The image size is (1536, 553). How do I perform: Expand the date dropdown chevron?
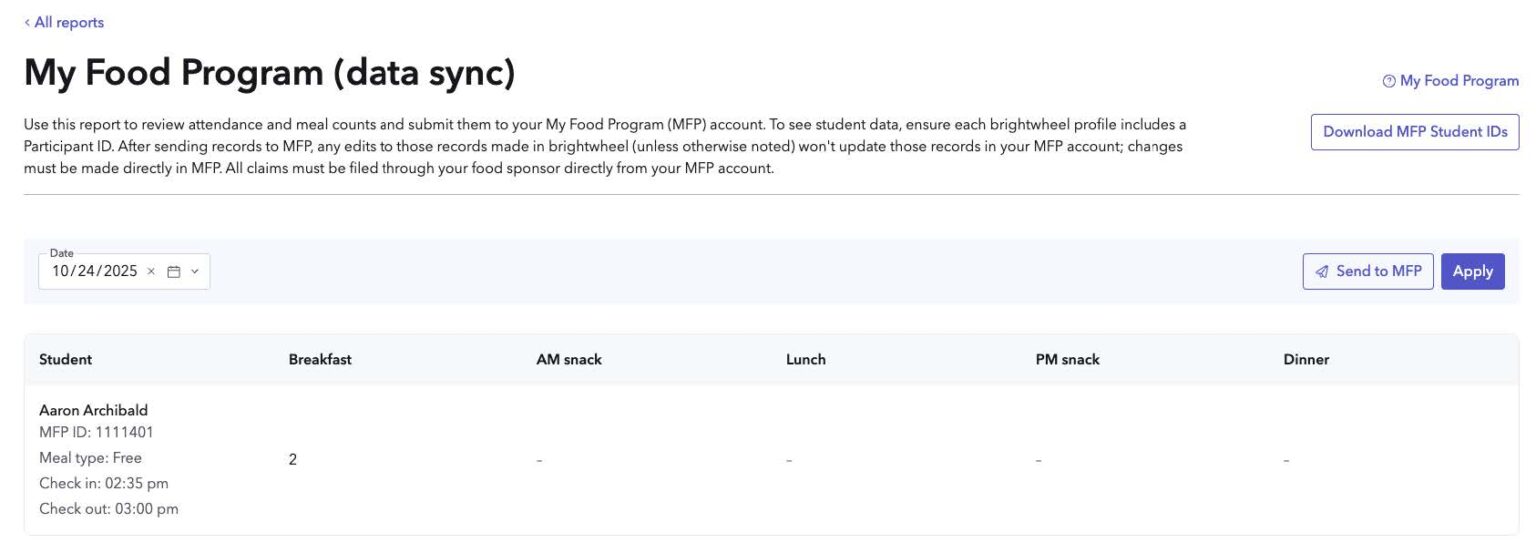pyautogui.click(x=195, y=271)
